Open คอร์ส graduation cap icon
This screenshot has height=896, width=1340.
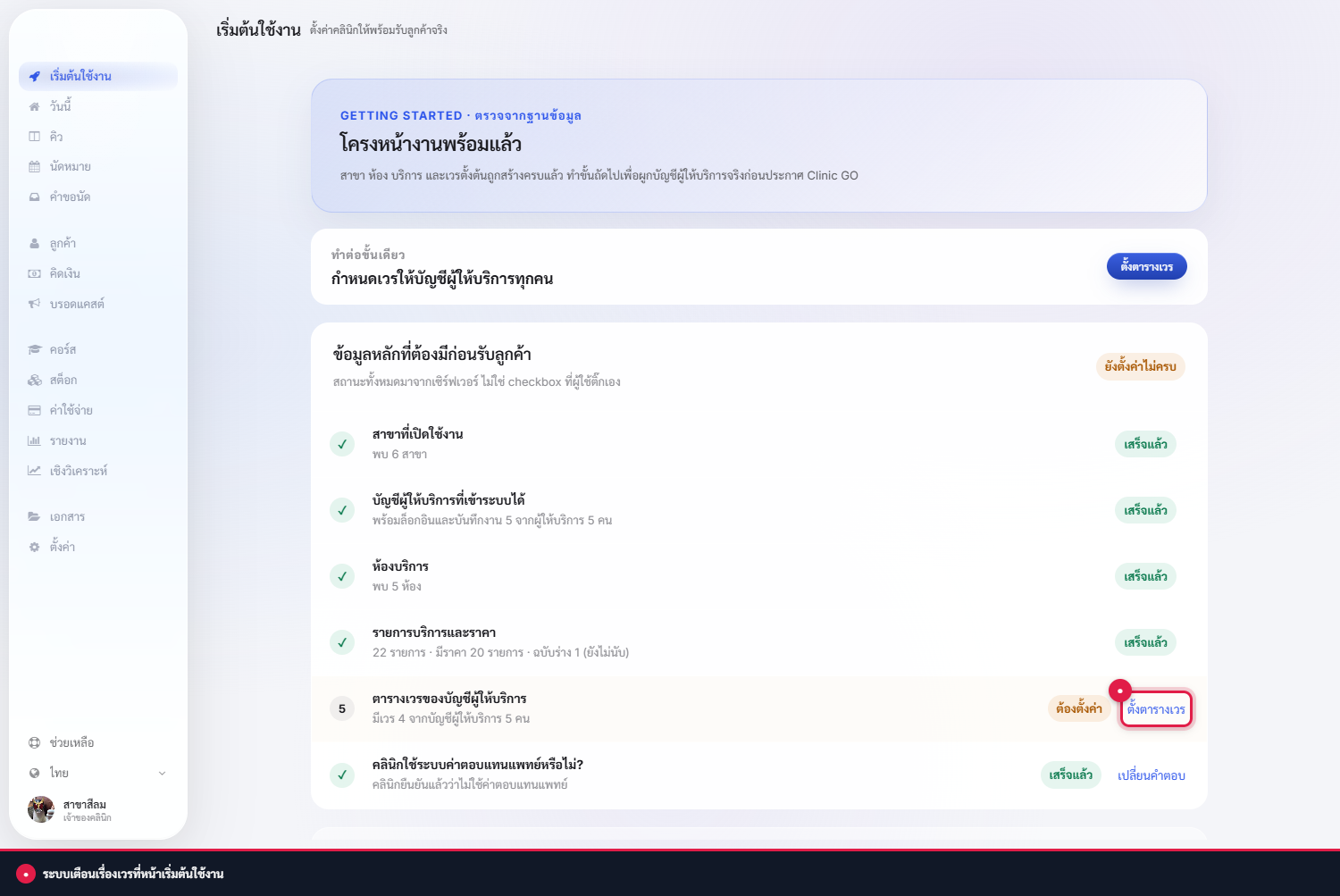pos(34,350)
